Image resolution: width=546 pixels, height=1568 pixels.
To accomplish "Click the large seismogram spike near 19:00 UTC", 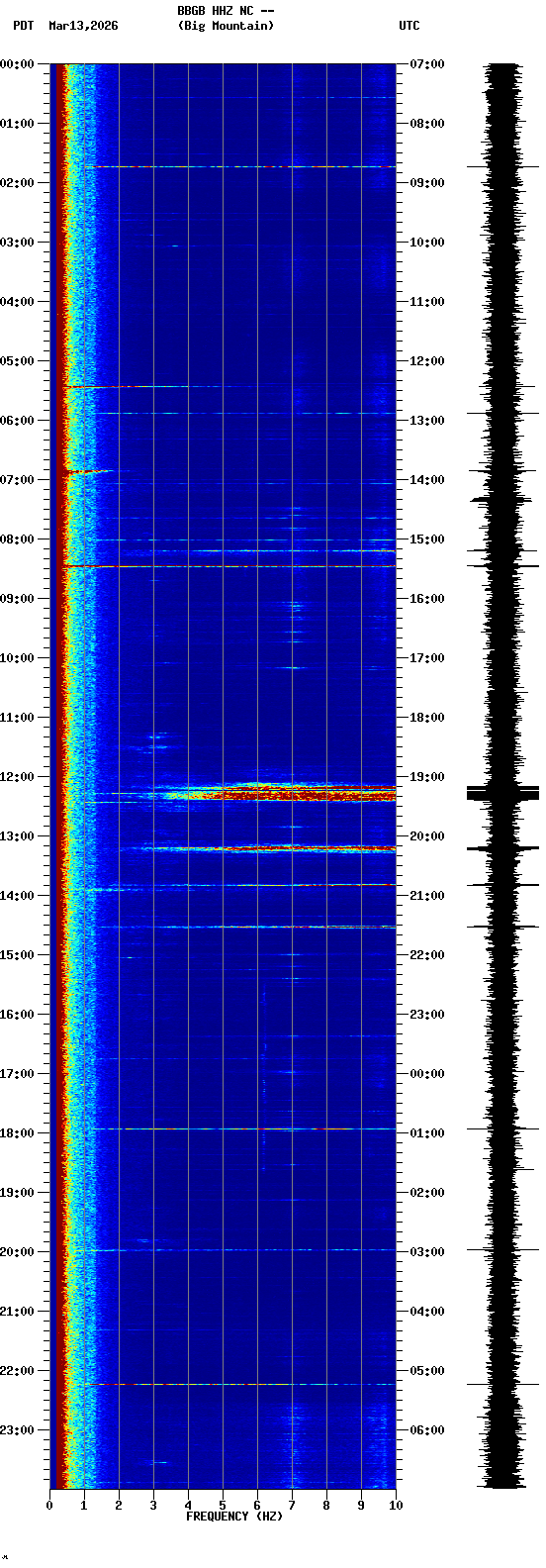I will click(503, 792).
